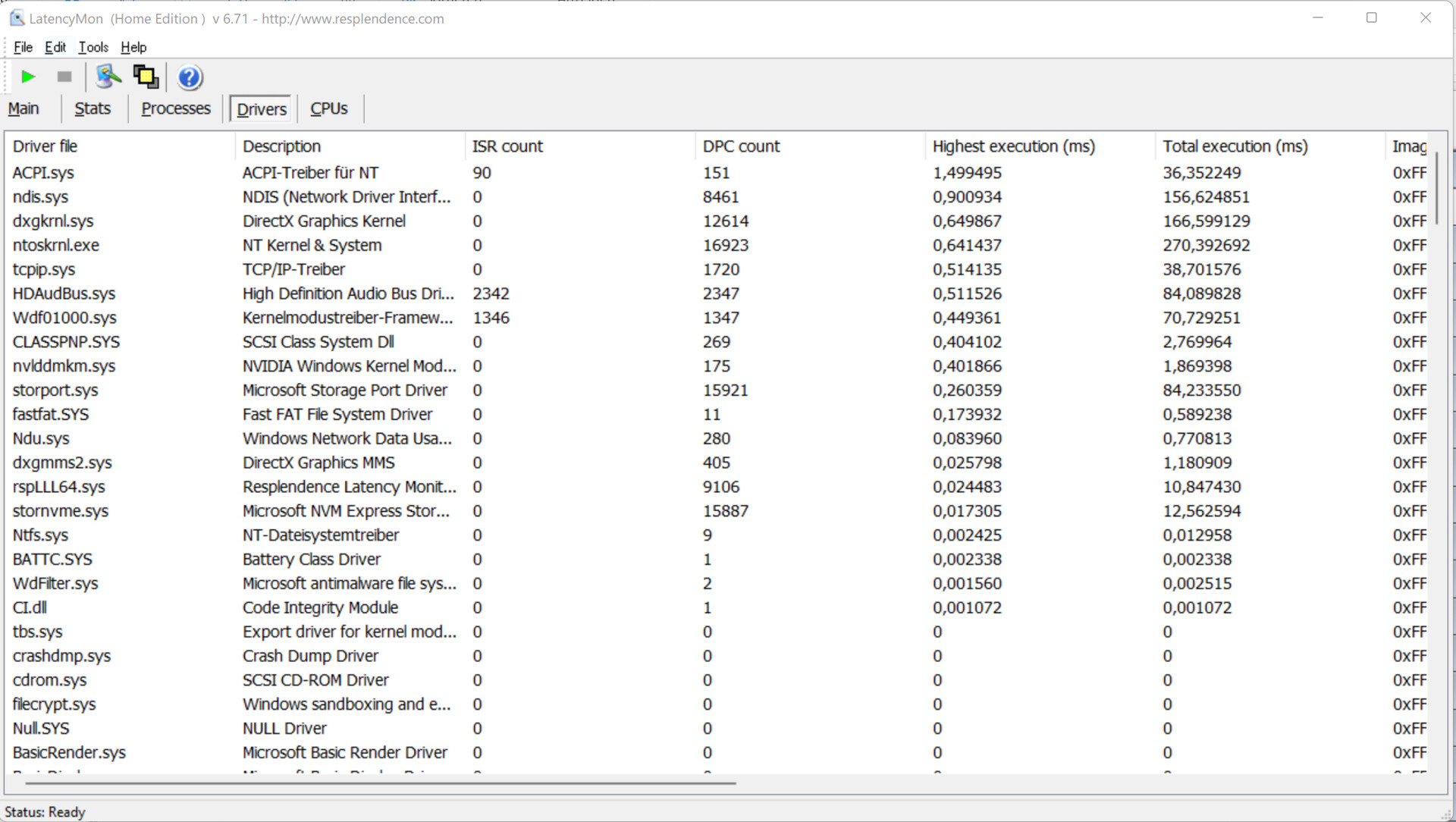Screen dimensions: 1456x822
Task: Click the yellow overlapping-squares toolbar icon
Action: pyautogui.click(x=146, y=77)
